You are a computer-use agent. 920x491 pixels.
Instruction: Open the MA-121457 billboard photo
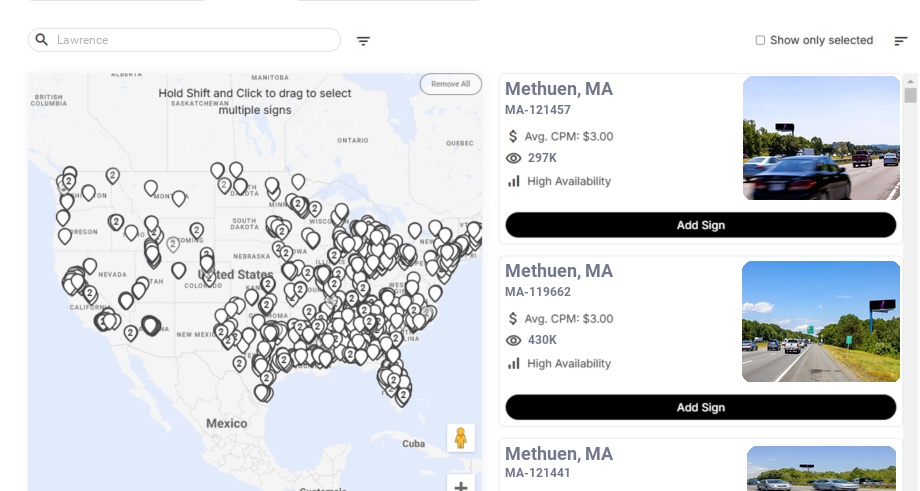coord(821,138)
